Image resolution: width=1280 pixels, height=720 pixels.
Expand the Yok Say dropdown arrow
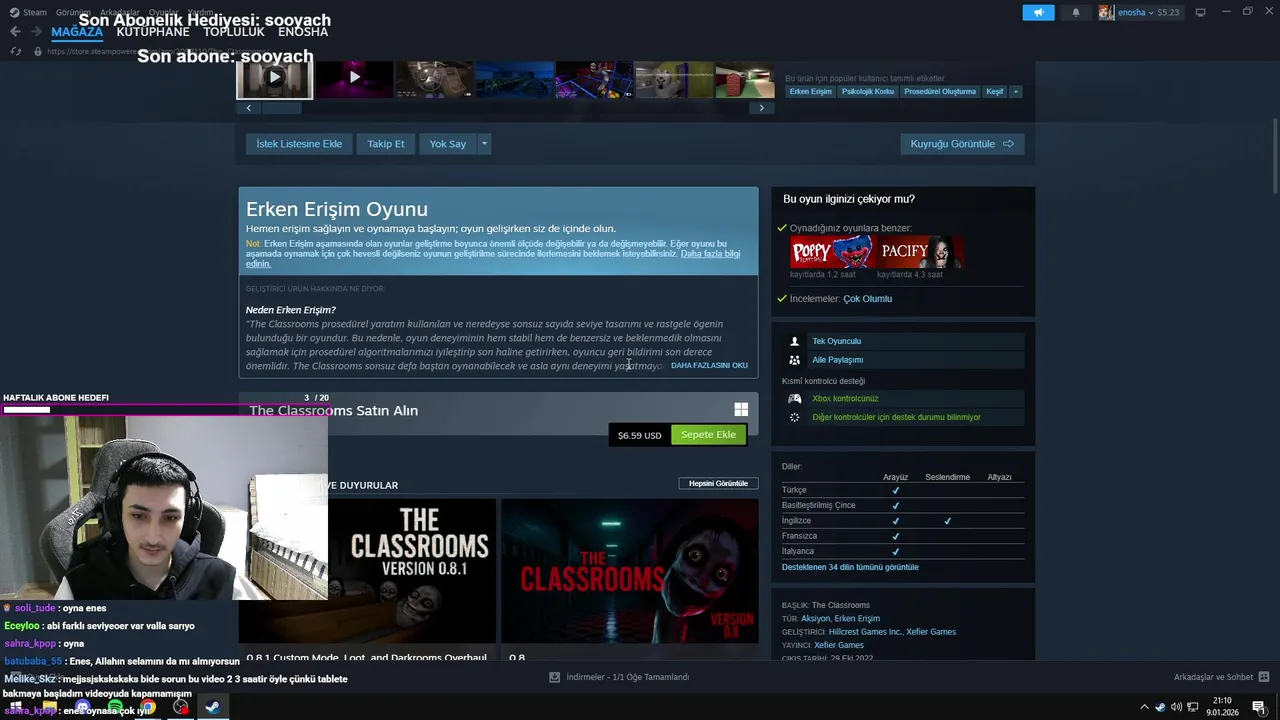484,144
